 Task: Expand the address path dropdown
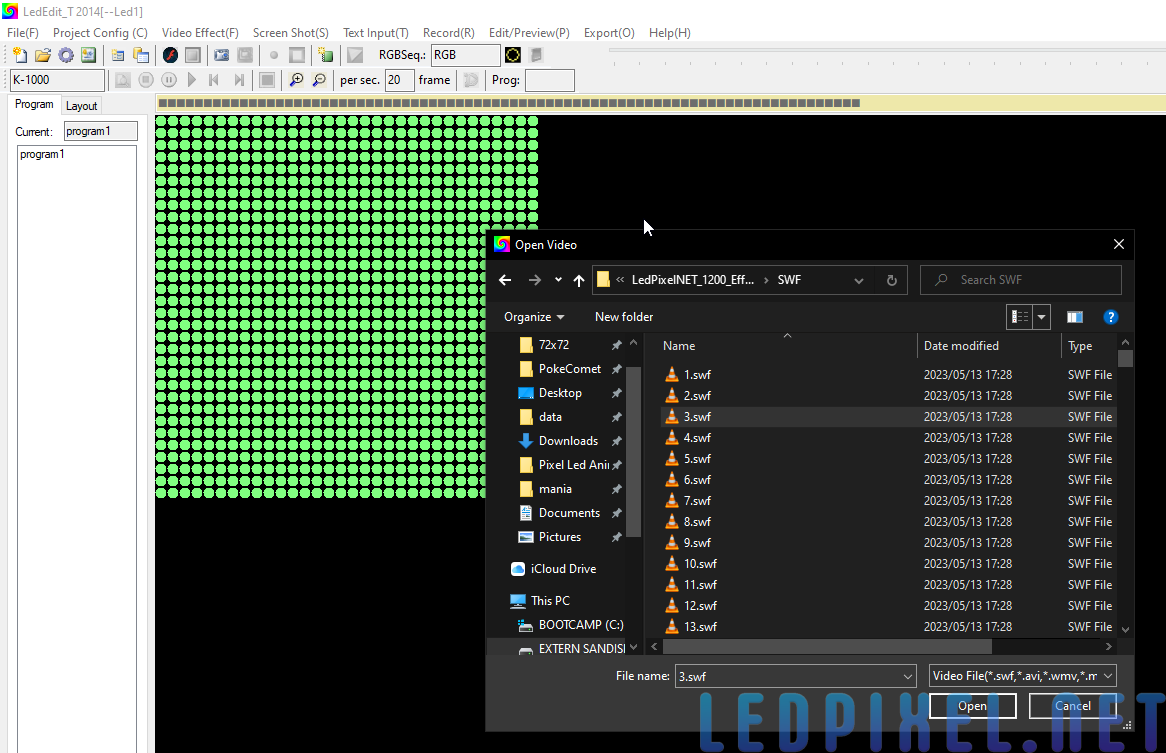click(x=859, y=280)
